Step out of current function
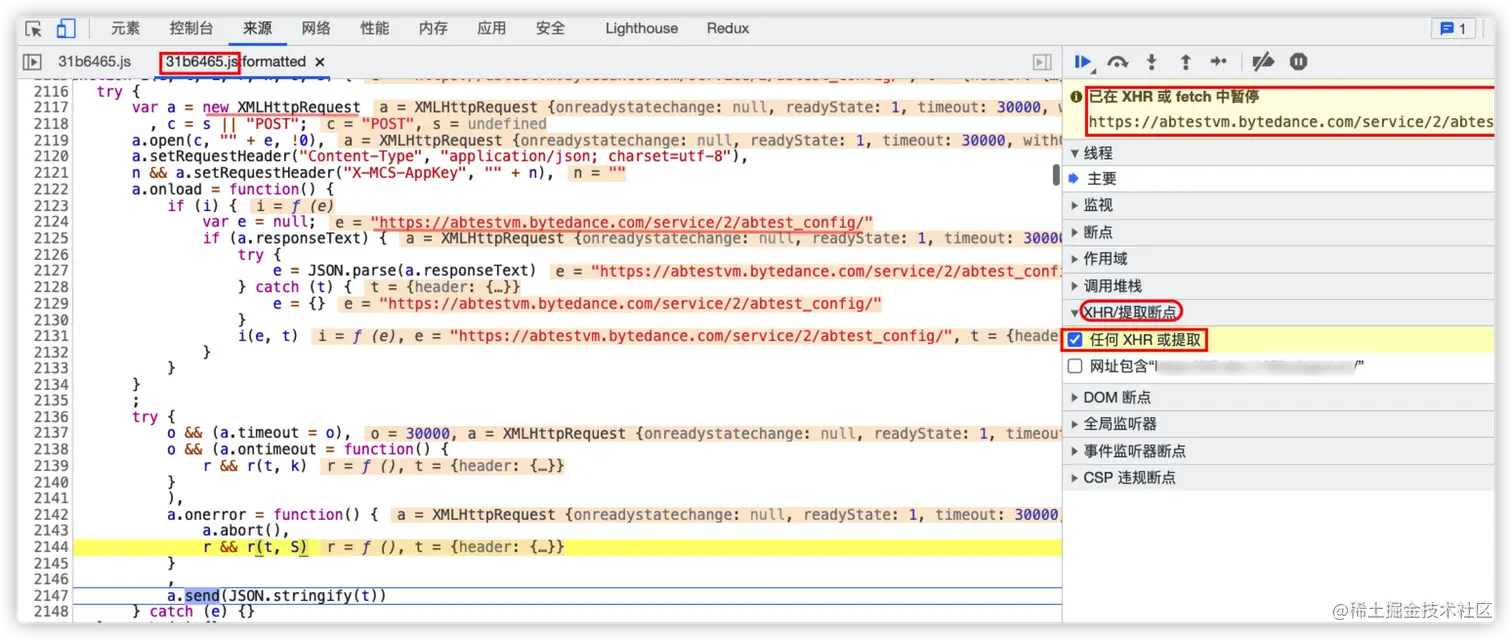 coord(1186,62)
